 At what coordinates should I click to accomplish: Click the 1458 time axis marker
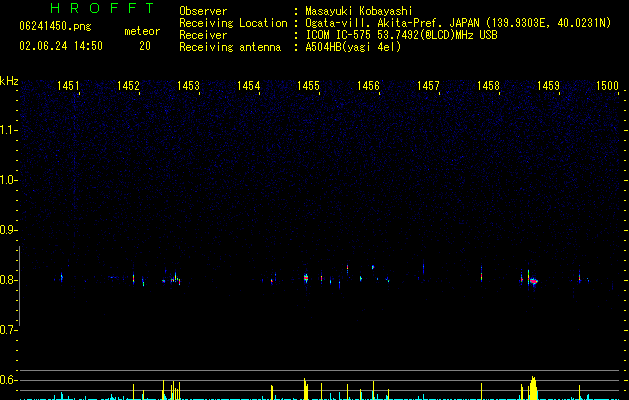pos(488,86)
